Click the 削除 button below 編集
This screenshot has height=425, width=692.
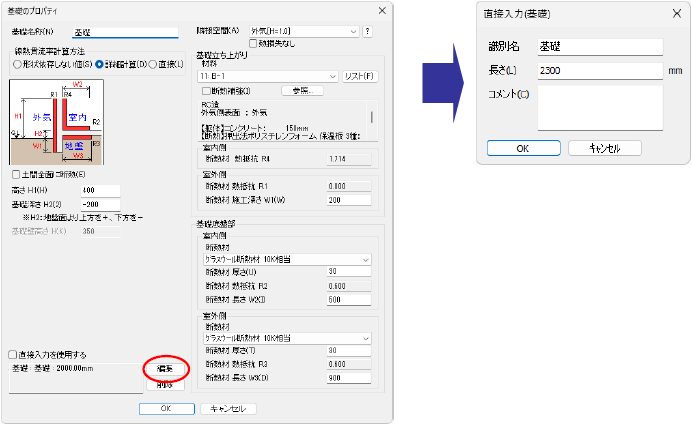[x=165, y=385]
